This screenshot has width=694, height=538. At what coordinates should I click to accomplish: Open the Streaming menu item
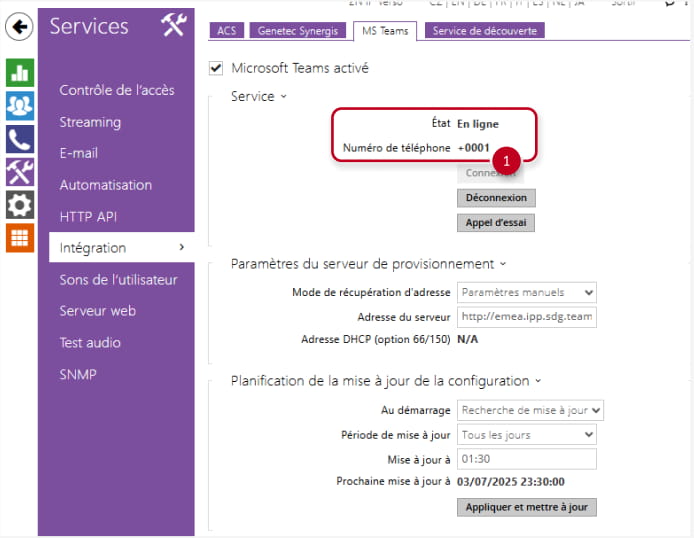(x=90, y=122)
